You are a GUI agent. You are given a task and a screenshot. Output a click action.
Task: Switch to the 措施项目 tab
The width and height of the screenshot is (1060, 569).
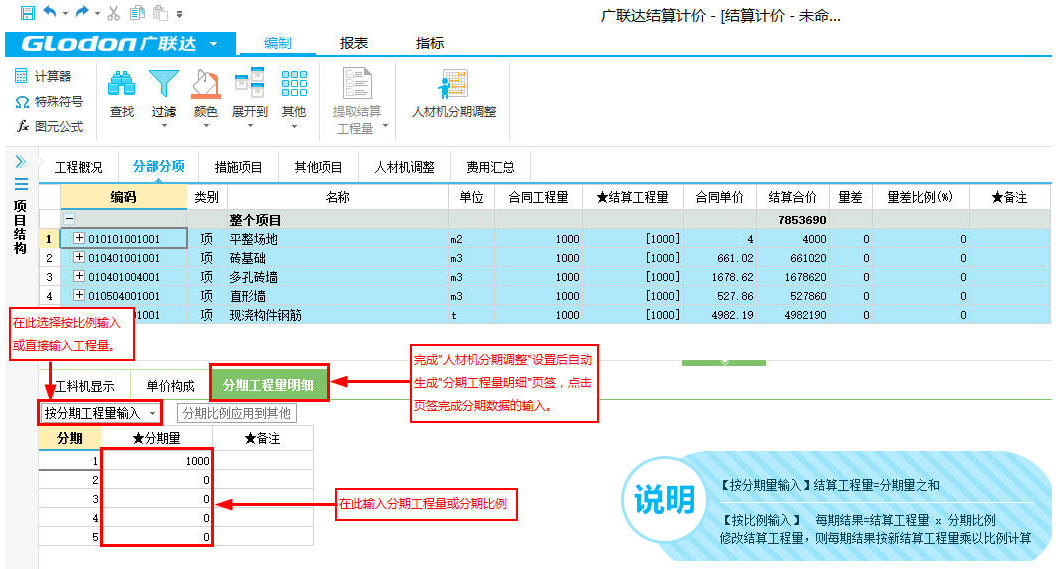click(x=238, y=167)
